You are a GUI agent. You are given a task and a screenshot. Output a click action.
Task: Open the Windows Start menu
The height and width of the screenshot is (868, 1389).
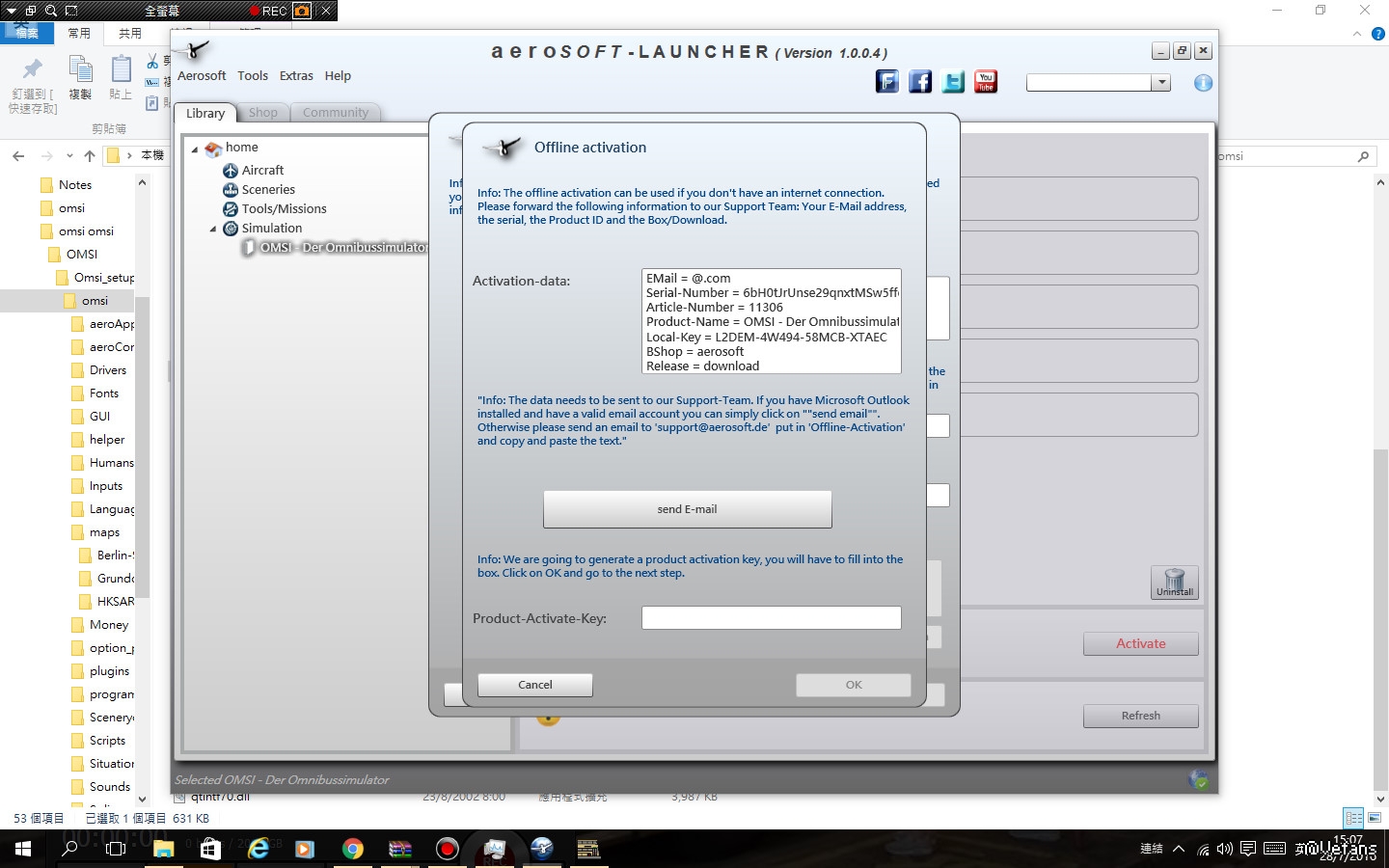pyautogui.click(x=22, y=849)
